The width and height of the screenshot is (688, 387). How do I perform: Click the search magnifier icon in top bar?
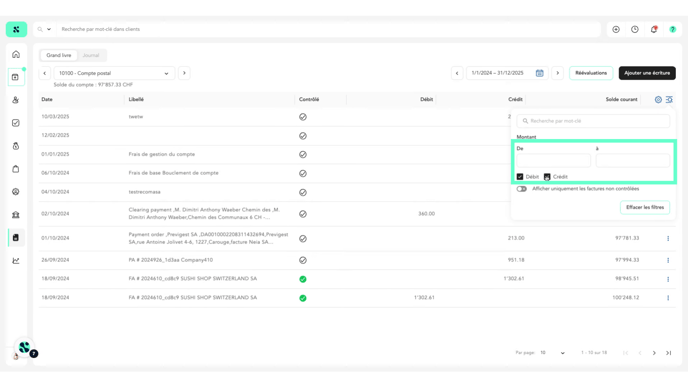coord(40,29)
